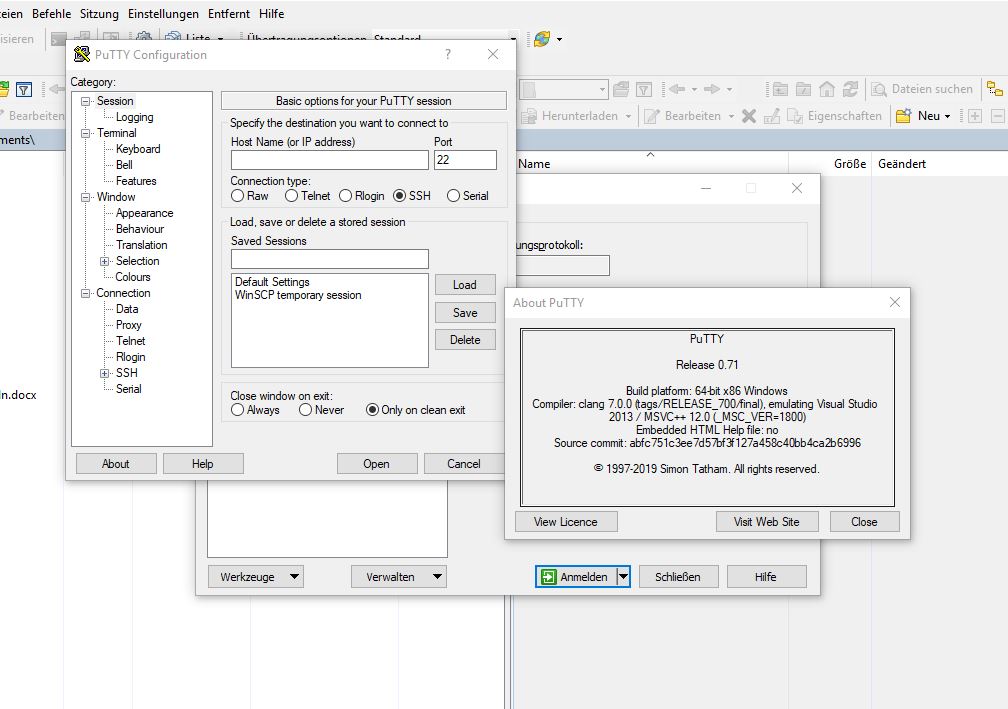The width and height of the screenshot is (1008, 709).
Task: Open the Werkzeuge dropdown in login dialog
Action: pos(255,577)
